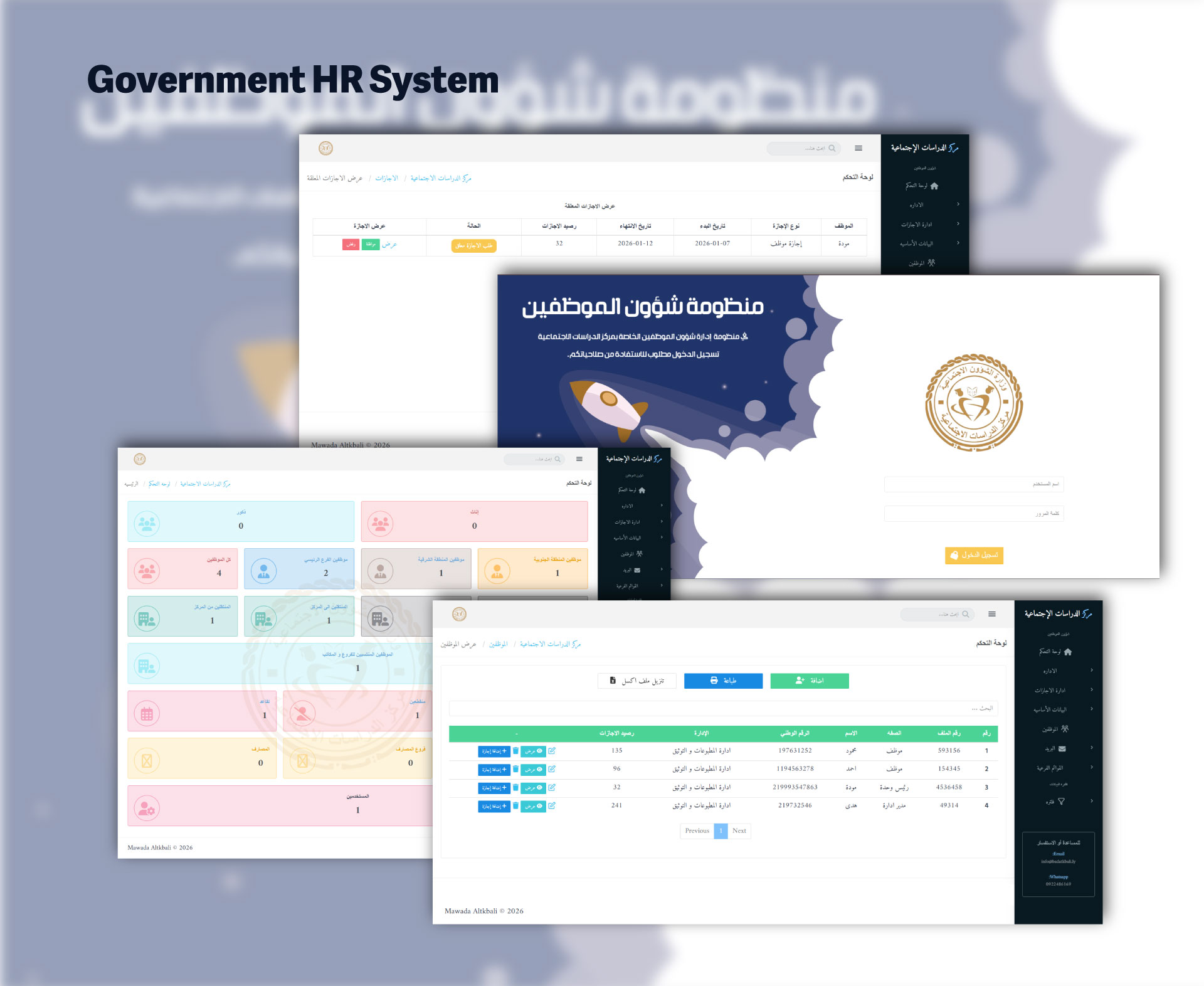Click the username field on the login page

pos(974,484)
